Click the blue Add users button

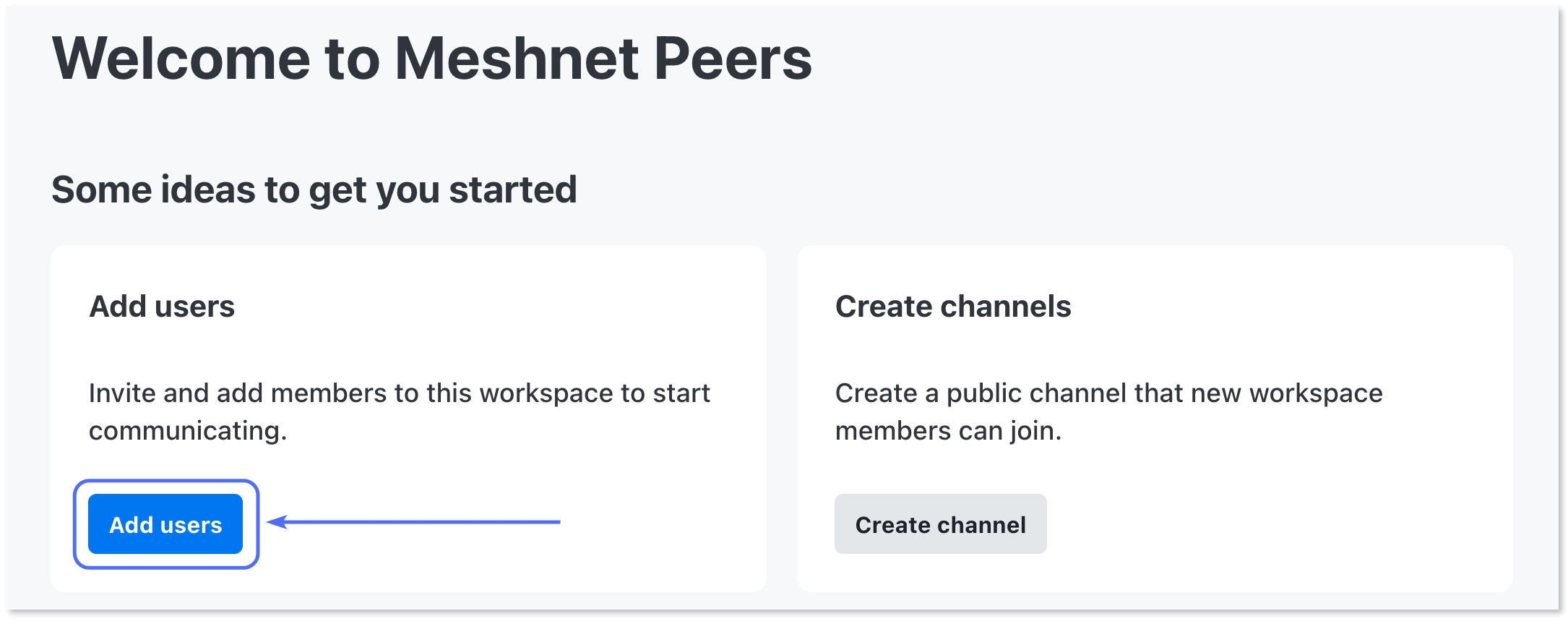[165, 524]
